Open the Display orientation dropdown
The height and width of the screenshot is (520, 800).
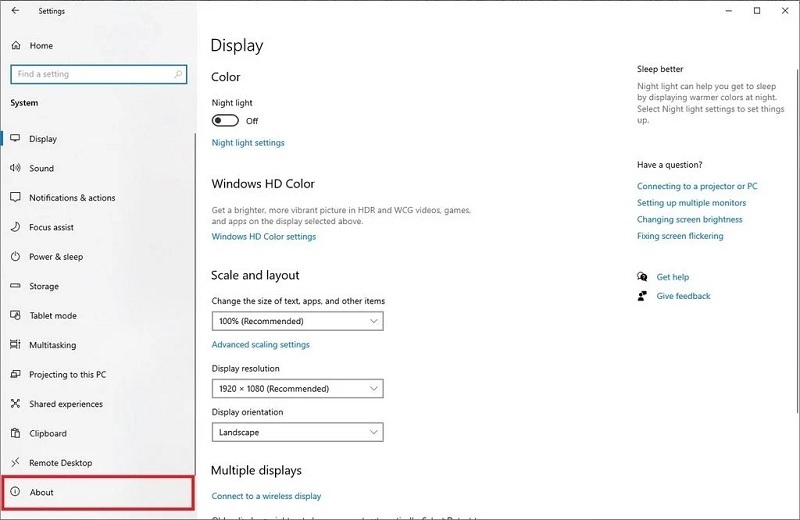pyautogui.click(x=298, y=432)
